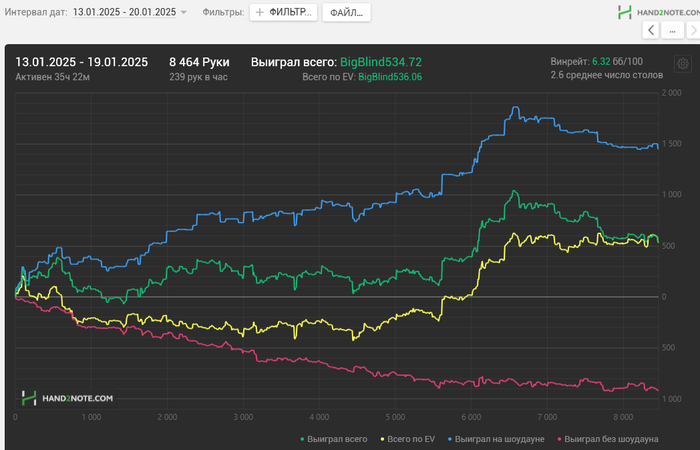This screenshot has width=700, height=450.
Task: Click the EV value BigBlind536.06
Action: pyautogui.click(x=390, y=76)
